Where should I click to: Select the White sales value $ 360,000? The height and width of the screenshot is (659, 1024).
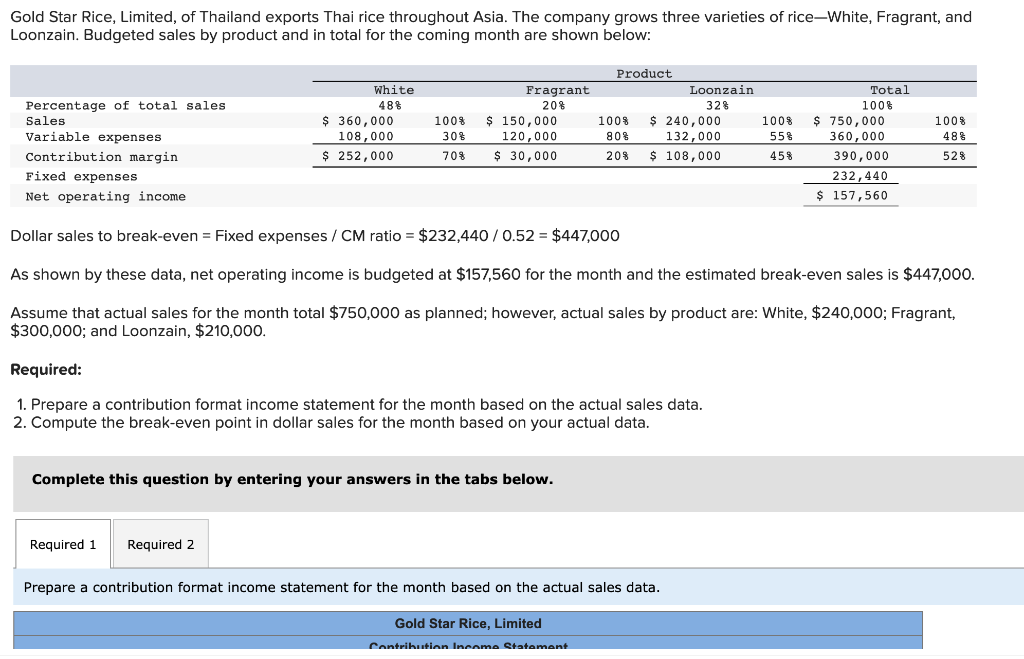(x=358, y=121)
